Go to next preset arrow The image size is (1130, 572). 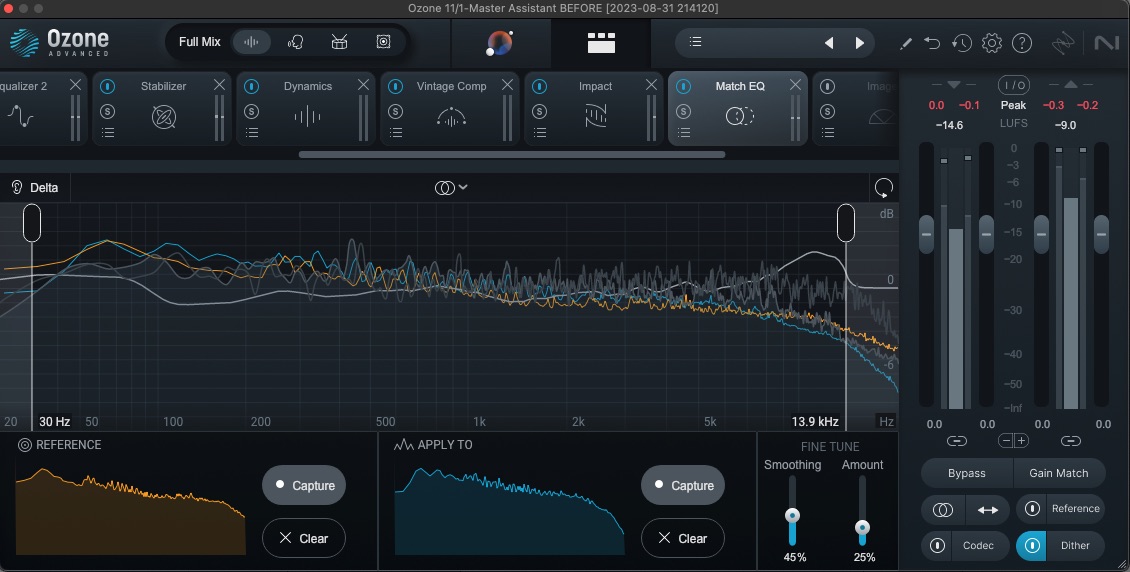point(860,43)
